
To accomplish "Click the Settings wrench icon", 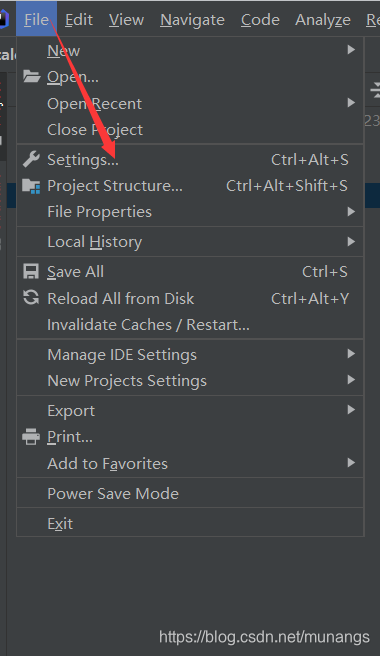I will click(31, 159).
